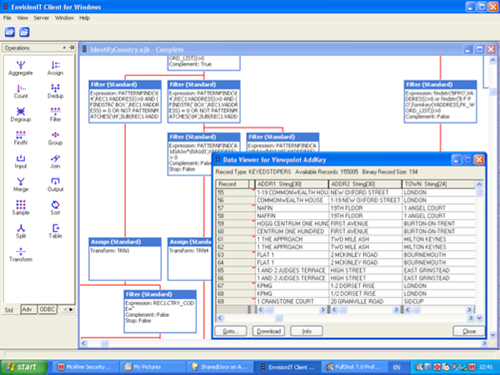
Task: Choose the Sort operation
Action: click(55, 208)
